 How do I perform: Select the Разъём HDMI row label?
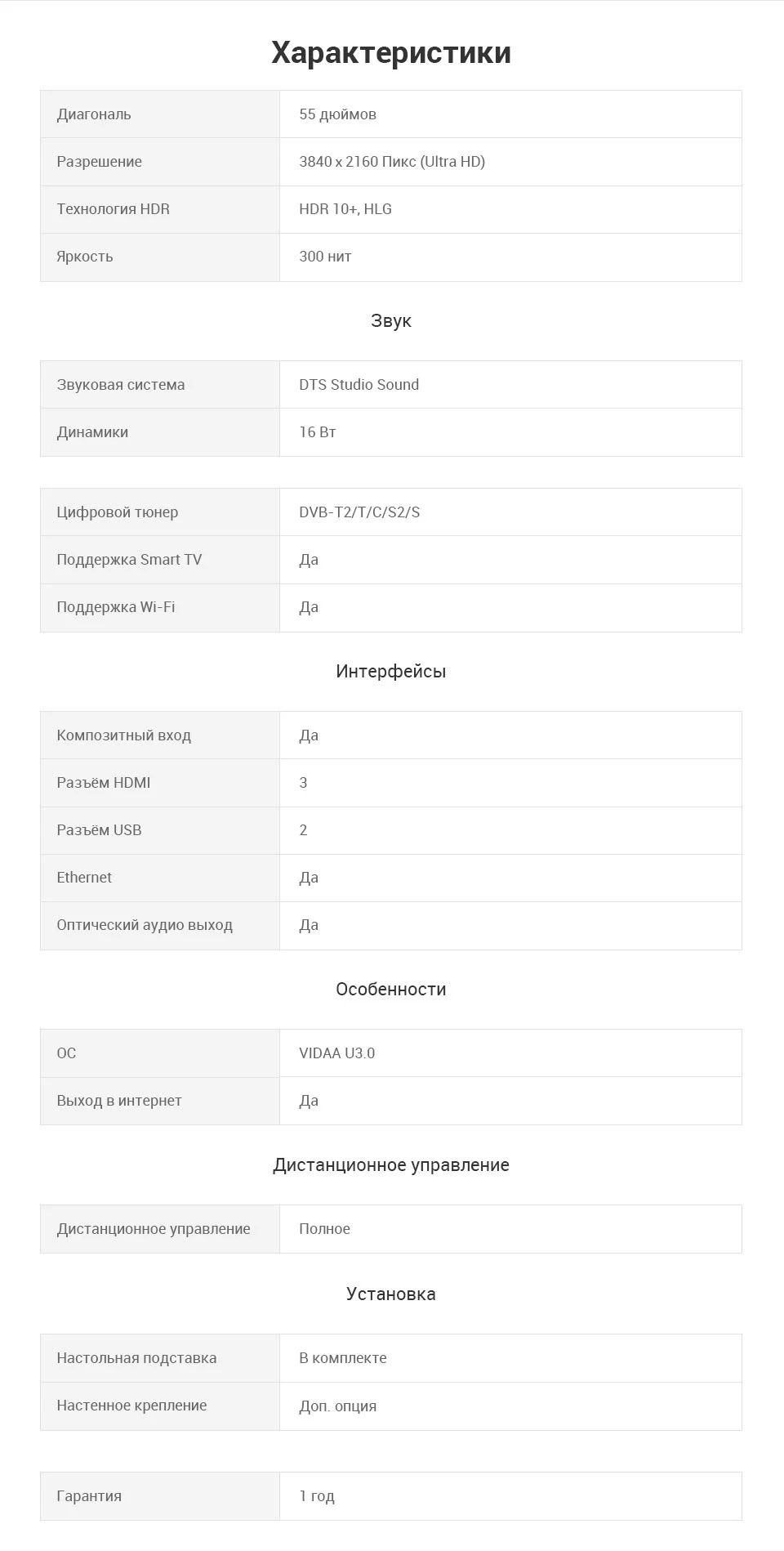(x=104, y=783)
